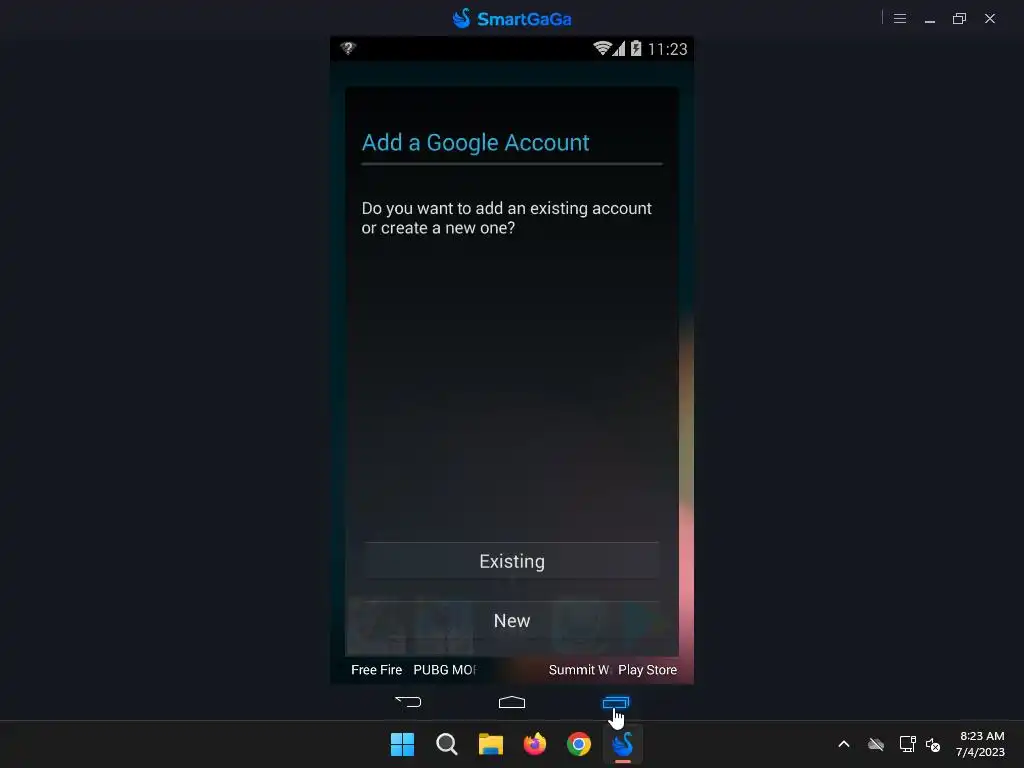Image resolution: width=1024 pixels, height=768 pixels.
Task: Restore down the SmartGaGa window
Action: 959,18
